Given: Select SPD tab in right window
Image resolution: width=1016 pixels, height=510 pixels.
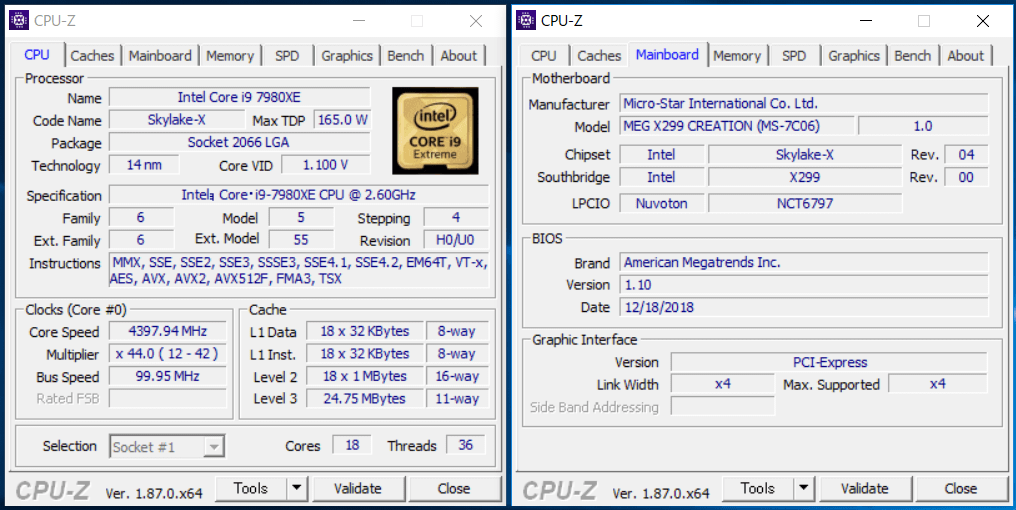Looking at the screenshot, I should [794, 56].
